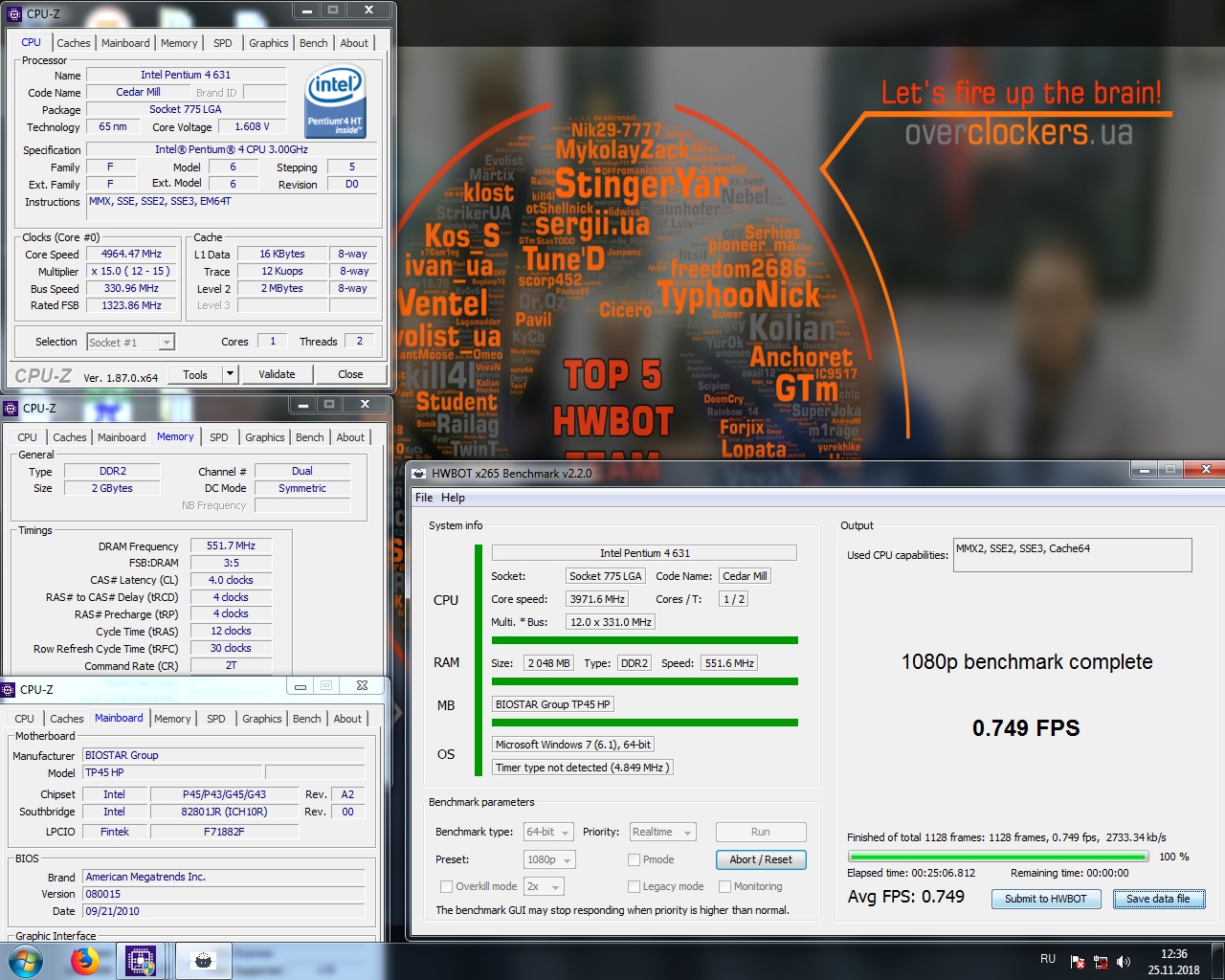1225x980 pixels.
Task: Open the Overkill 2x multiplier dropdown
Action: (544, 886)
